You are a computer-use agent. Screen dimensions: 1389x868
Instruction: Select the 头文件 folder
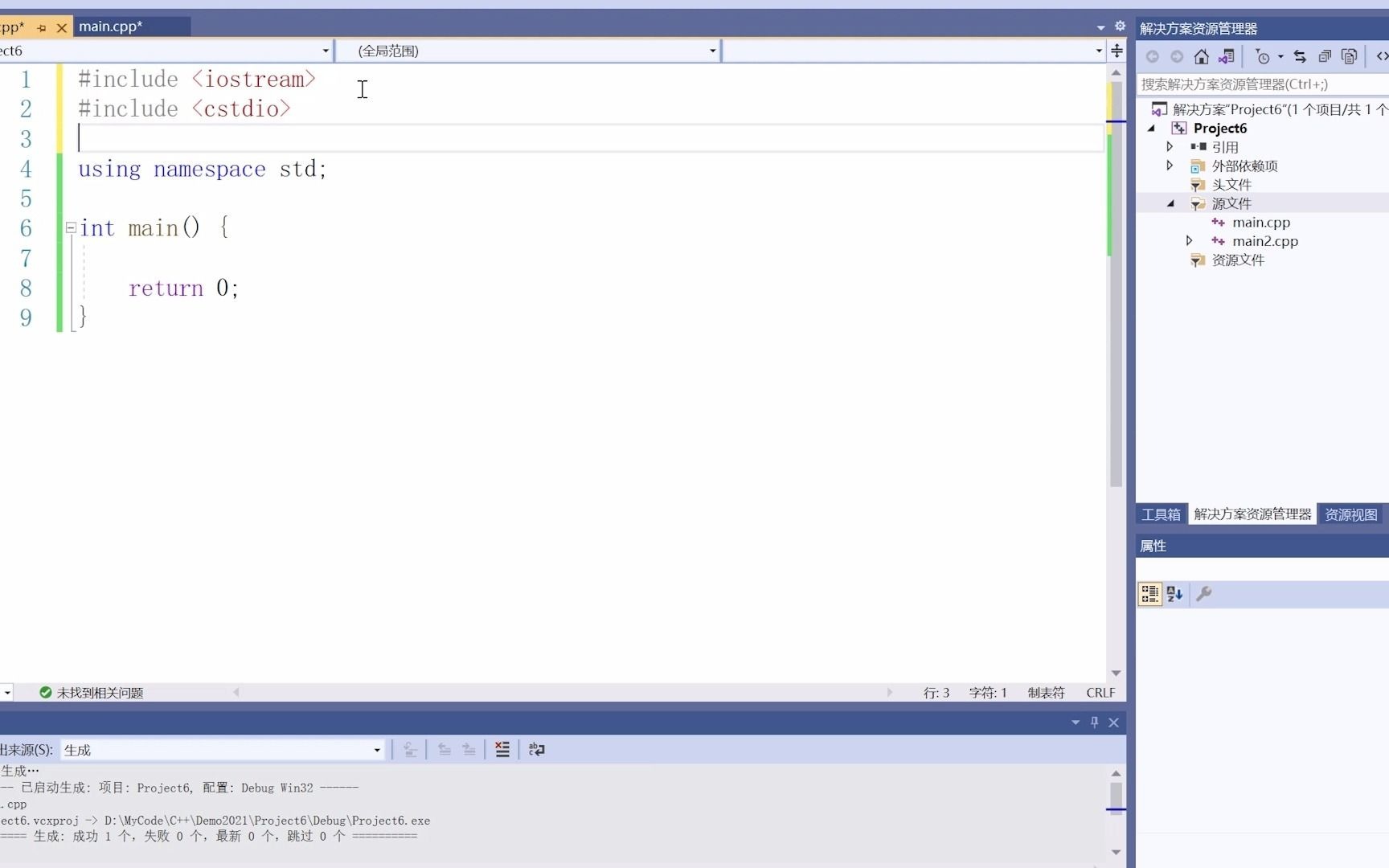tap(1231, 185)
